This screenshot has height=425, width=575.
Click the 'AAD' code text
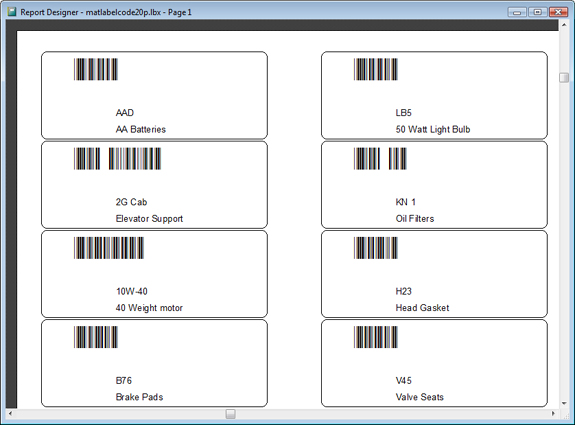pos(125,113)
